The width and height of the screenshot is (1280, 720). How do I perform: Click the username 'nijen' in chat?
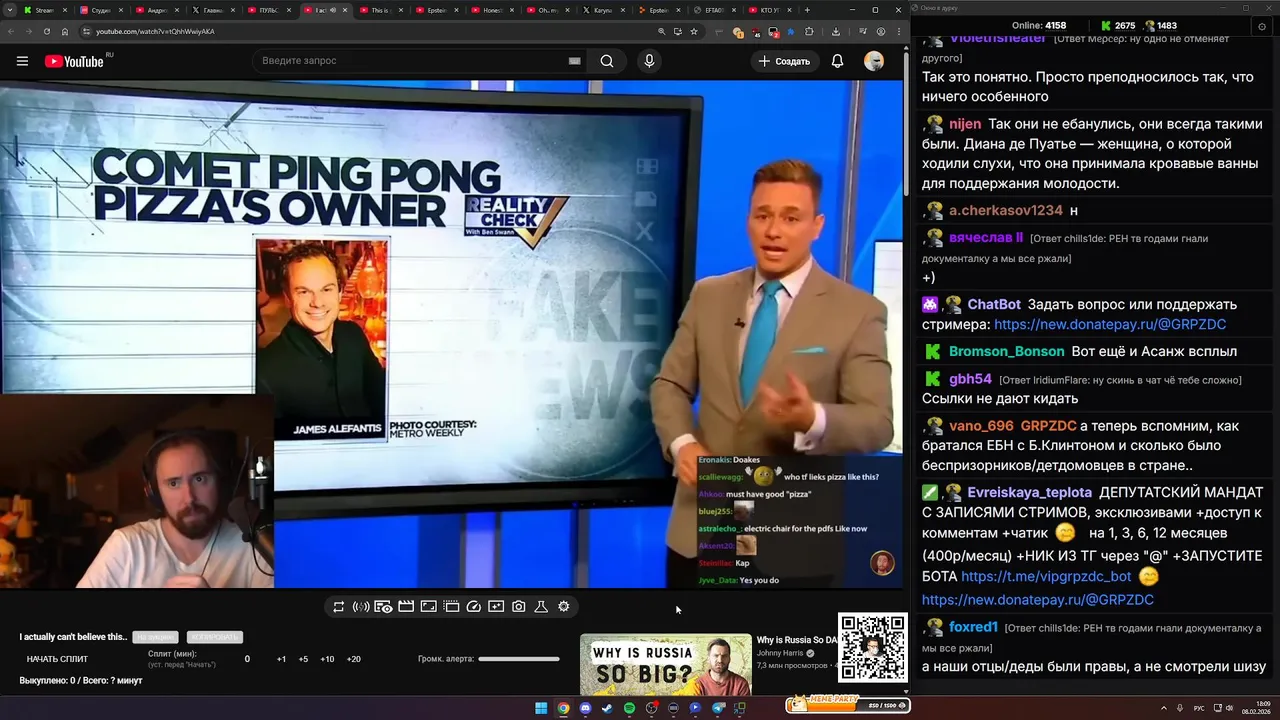pos(965,125)
